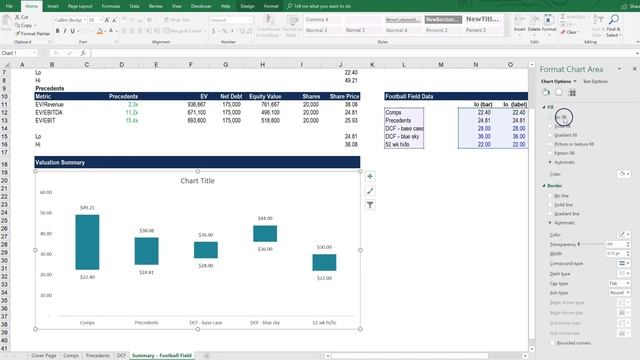The image size is (640, 360).
Task: Increase font size with the larger A icon
Action: coord(107,20)
